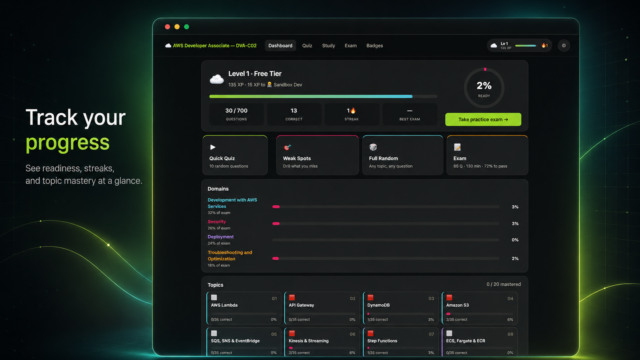Click the mini XP bar in the top bar
This screenshot has height=360, width=640.
526,46
